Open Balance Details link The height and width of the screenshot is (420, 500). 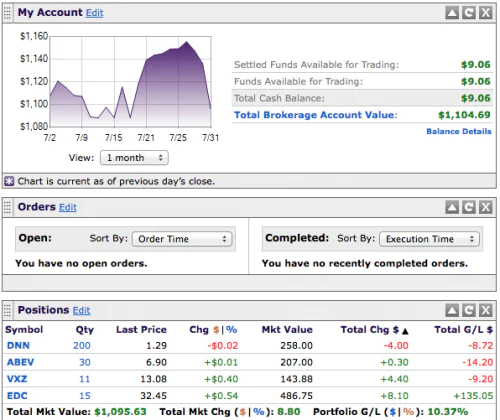point(459,131)
